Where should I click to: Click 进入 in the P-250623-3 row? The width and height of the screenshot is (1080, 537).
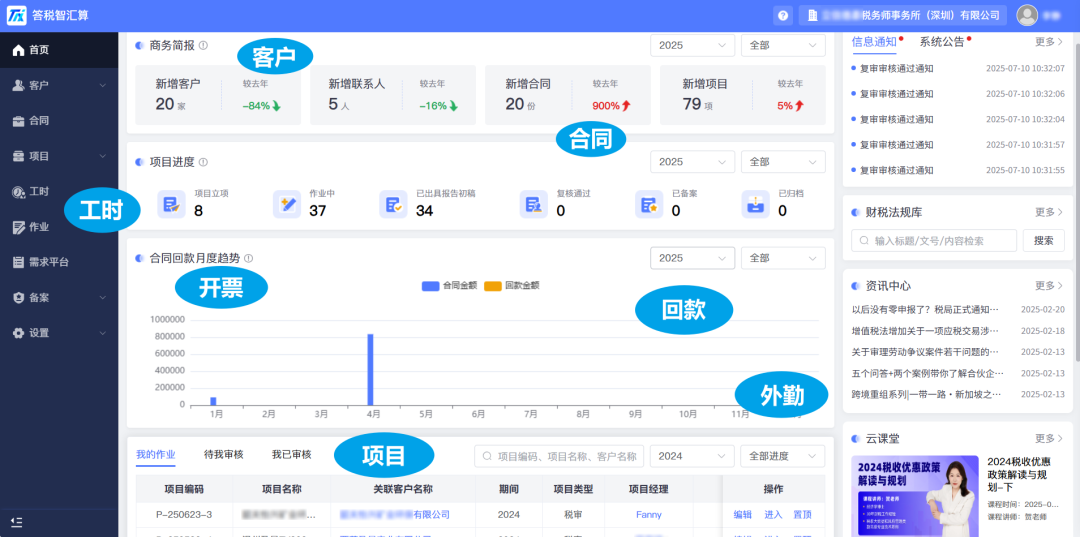pyautogui.click(x=773, y=514)
